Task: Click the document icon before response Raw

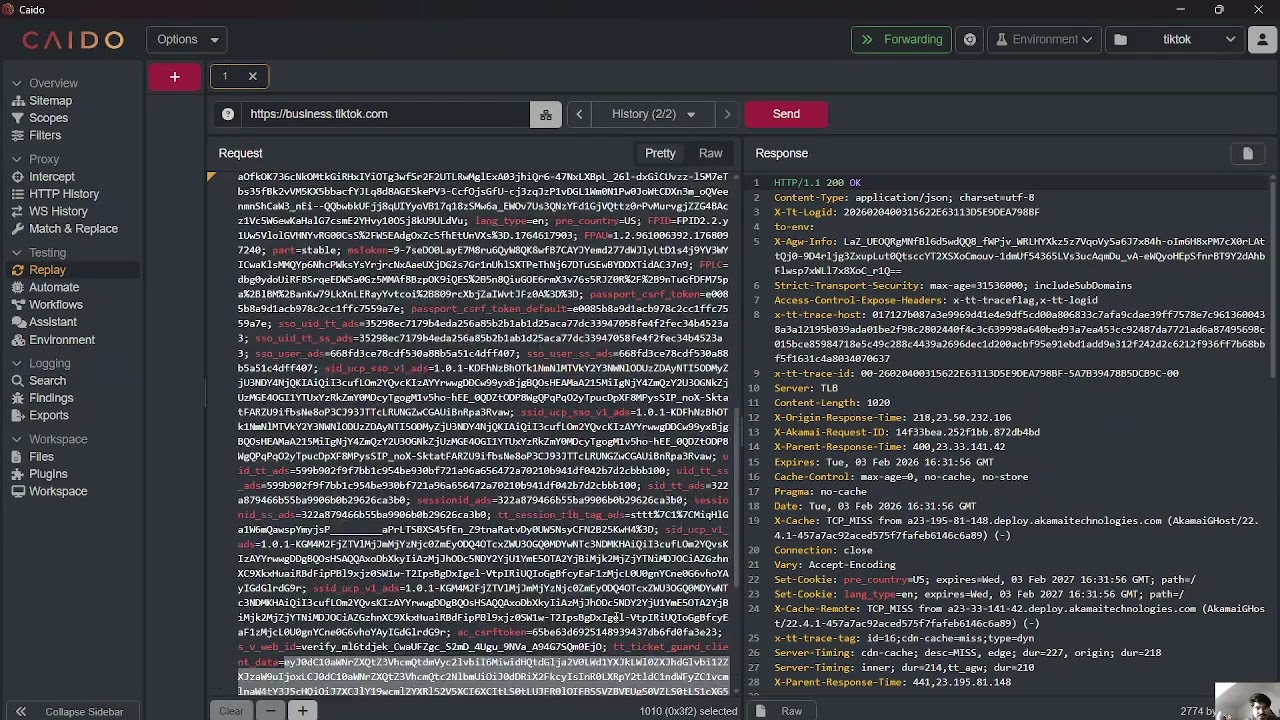Action: pyautogui.click(x=761, y=711)
